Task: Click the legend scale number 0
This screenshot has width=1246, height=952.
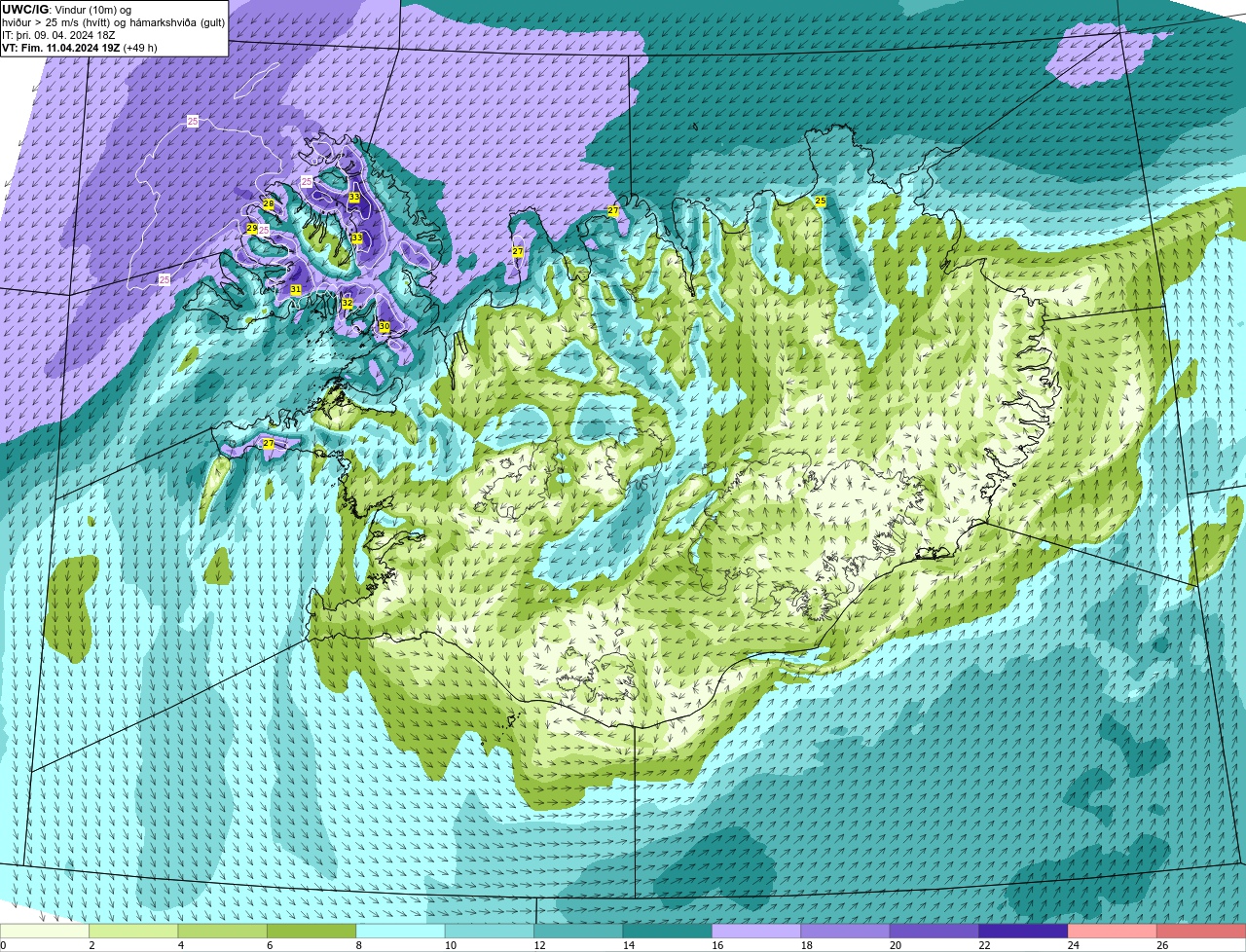Action: coord(3,945)
